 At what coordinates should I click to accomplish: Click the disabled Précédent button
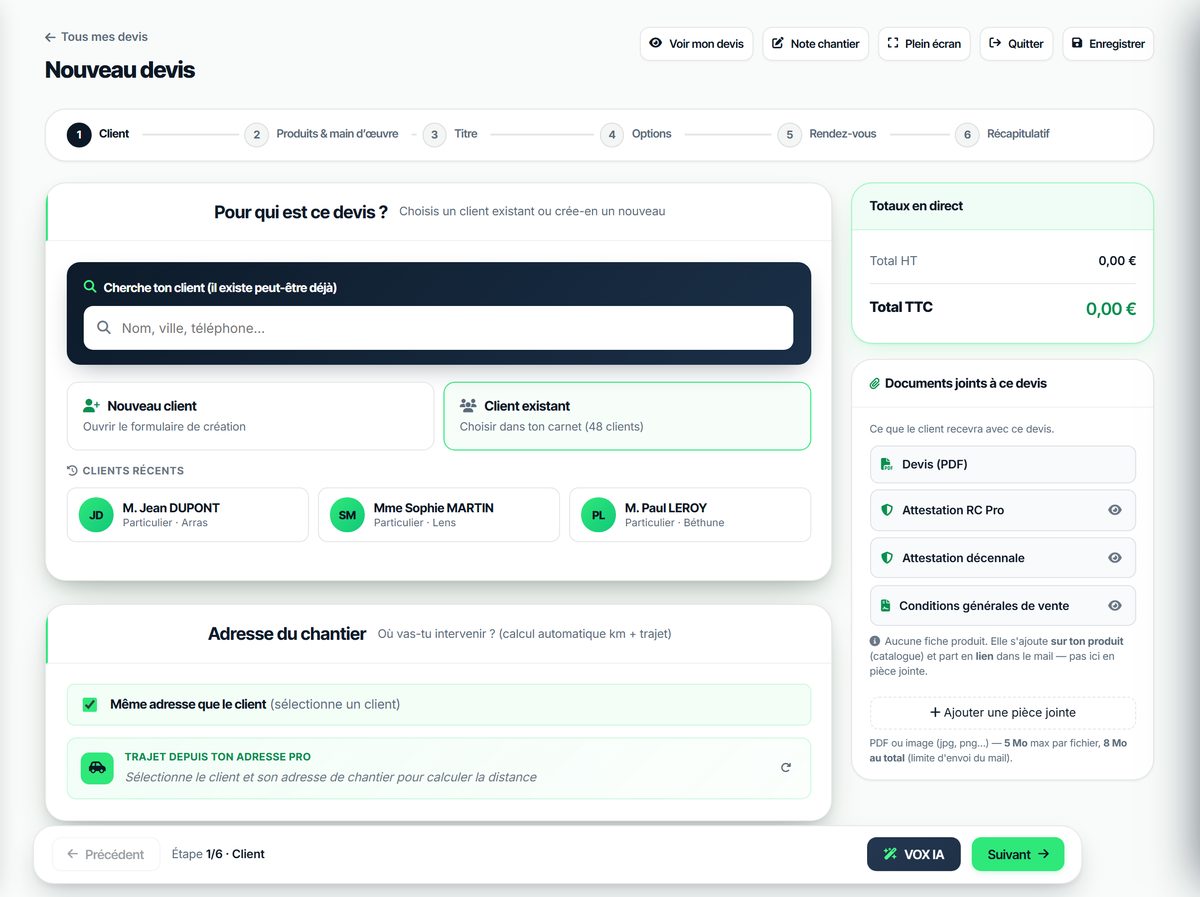coord(106,854)
